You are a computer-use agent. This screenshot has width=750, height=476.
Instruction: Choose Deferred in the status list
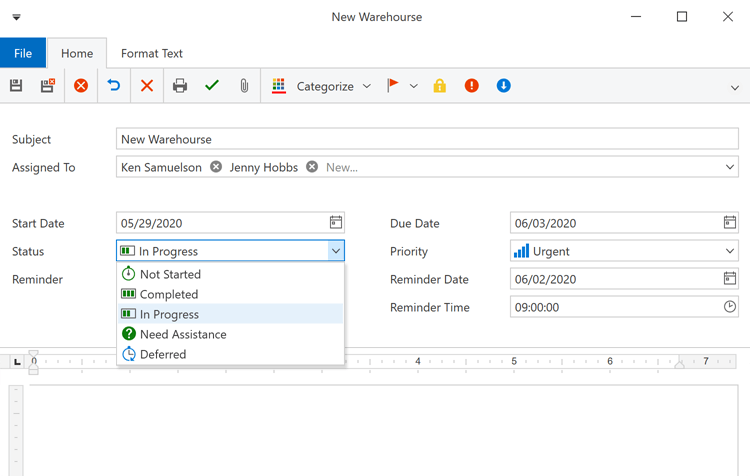coord(162,354)
